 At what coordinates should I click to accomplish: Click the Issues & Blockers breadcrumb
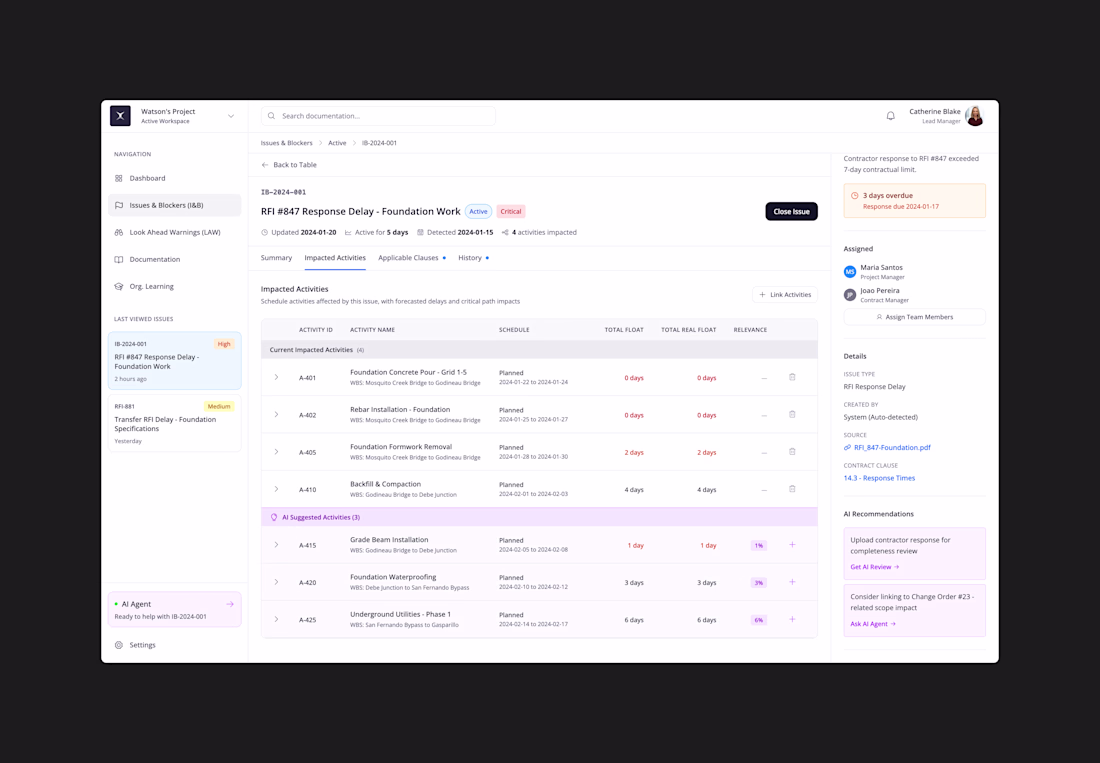pyautogui.click(x=286, y=143)
